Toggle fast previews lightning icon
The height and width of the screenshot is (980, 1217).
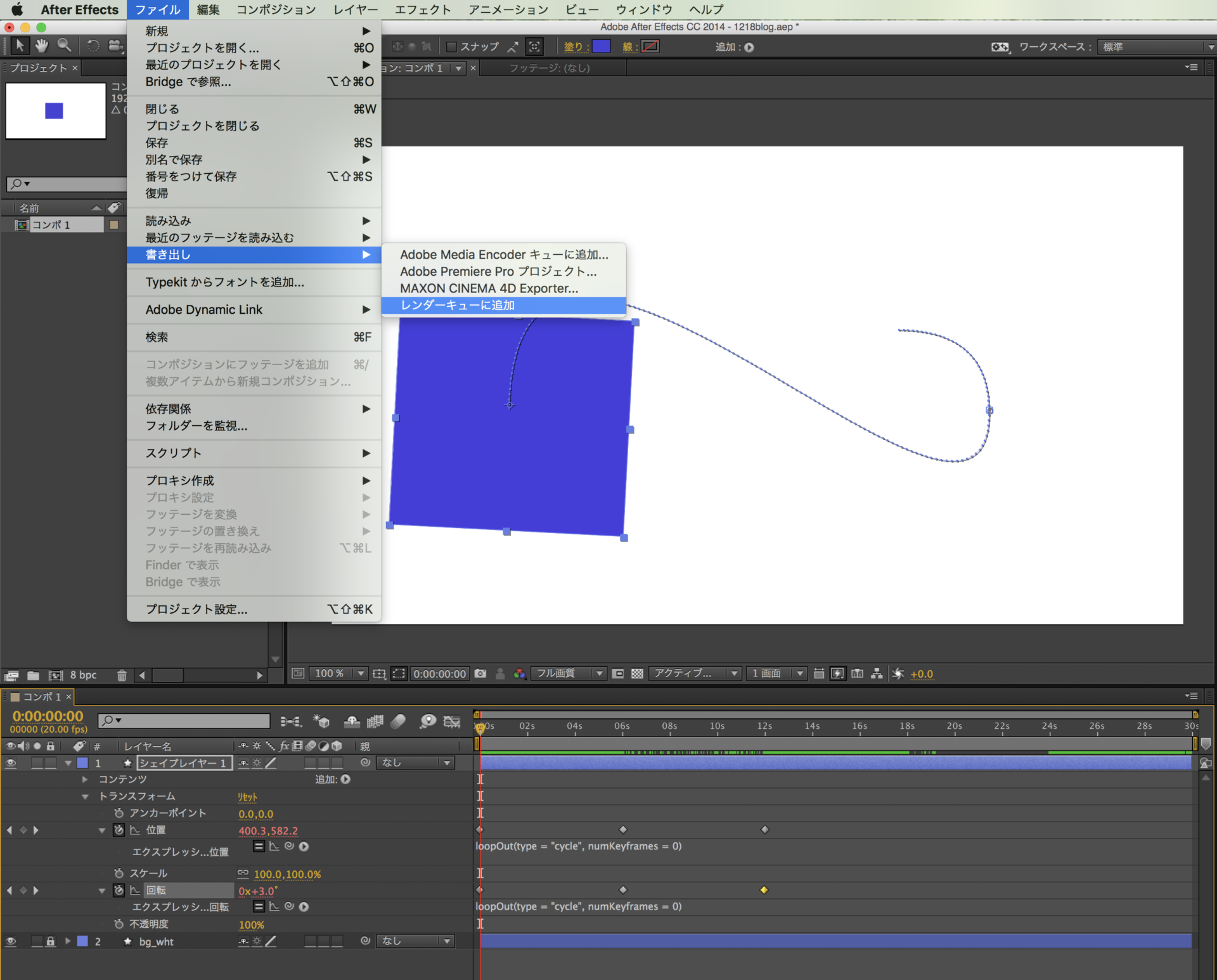(x=837, y=673)
